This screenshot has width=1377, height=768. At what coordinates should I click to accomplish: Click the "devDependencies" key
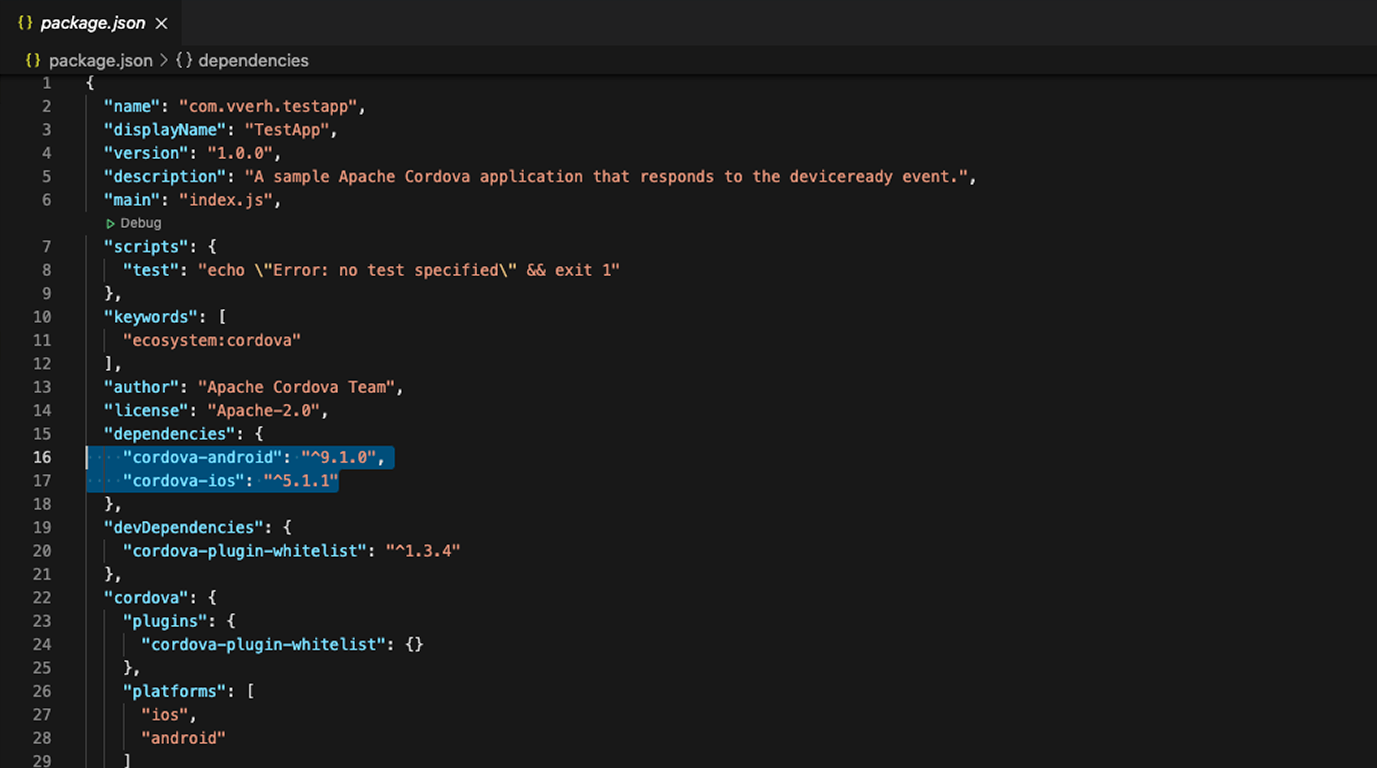coord(183,527)
